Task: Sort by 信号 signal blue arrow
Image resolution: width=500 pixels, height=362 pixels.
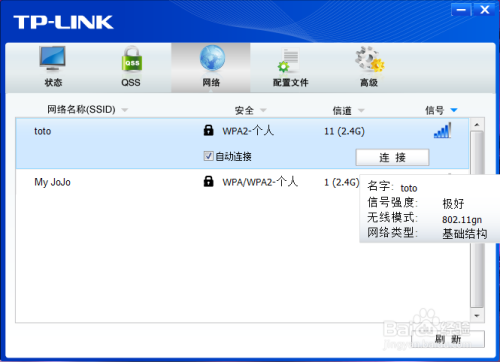Action: tap(454, 110)
